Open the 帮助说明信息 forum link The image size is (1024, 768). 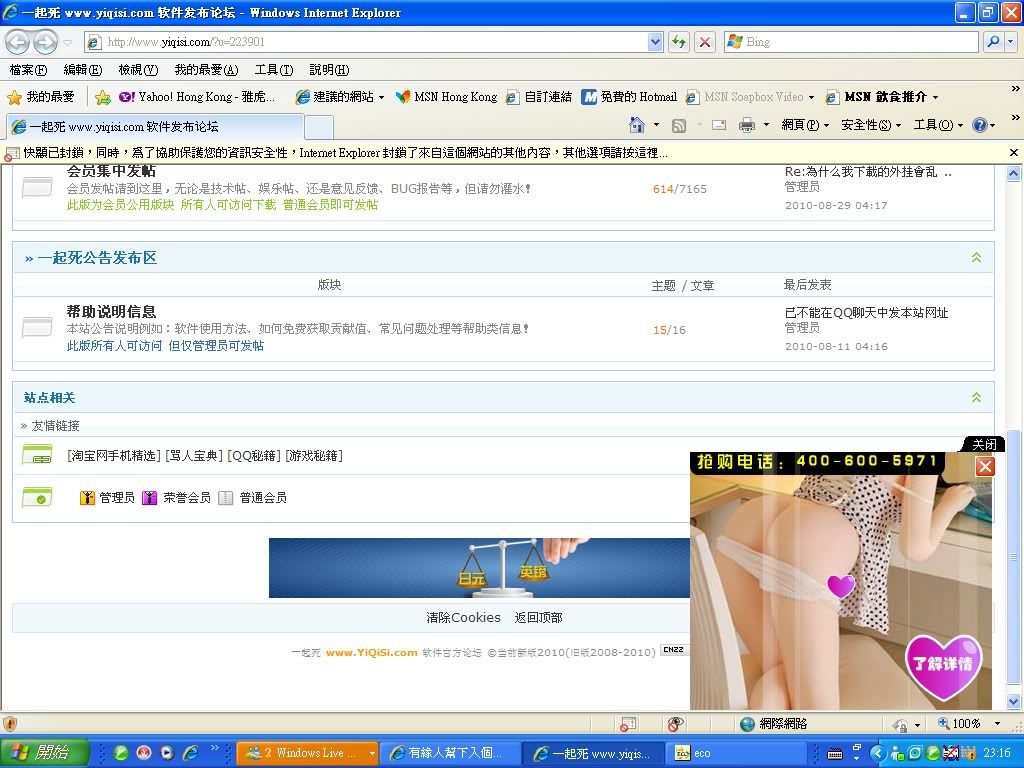click(x=111, y=312)
